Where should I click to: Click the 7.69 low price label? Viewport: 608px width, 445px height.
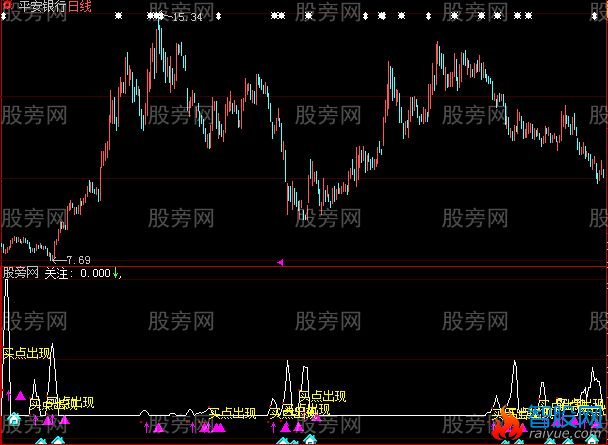(x=79, y=260)
